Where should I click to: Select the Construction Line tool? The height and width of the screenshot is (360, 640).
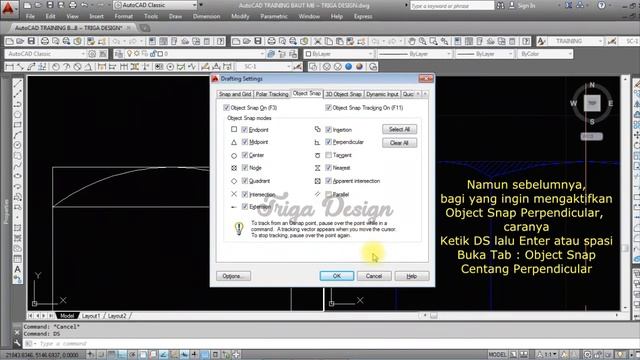tap(18, 94)
